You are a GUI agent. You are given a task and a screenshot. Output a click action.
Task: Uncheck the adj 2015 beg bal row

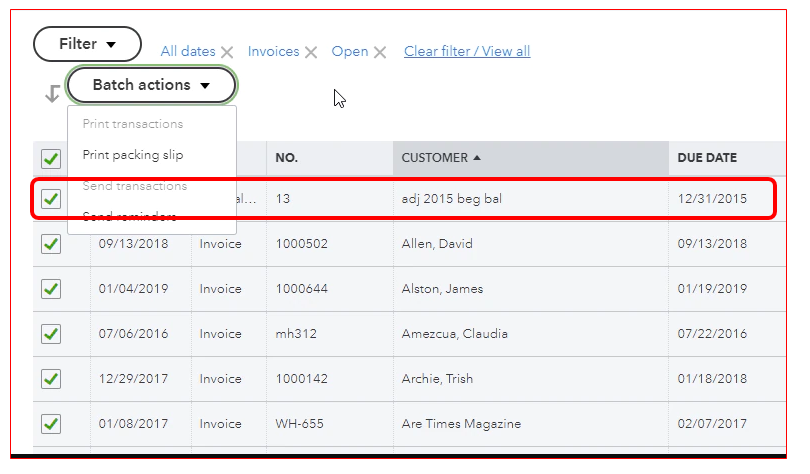(51, 199)
